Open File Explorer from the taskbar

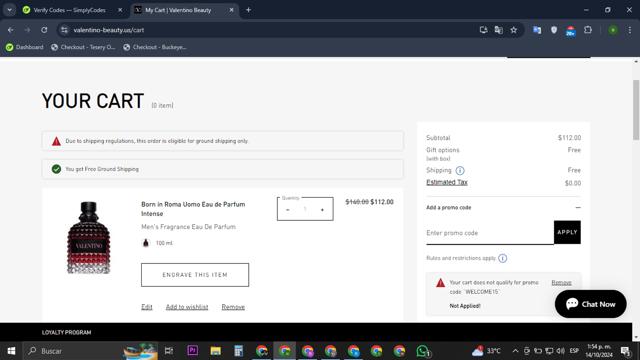(216, 351)
